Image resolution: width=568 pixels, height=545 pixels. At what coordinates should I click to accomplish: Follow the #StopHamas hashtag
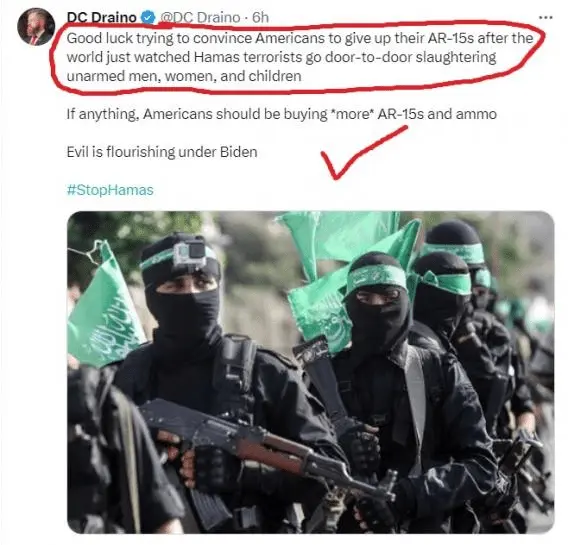click(110, 190)
